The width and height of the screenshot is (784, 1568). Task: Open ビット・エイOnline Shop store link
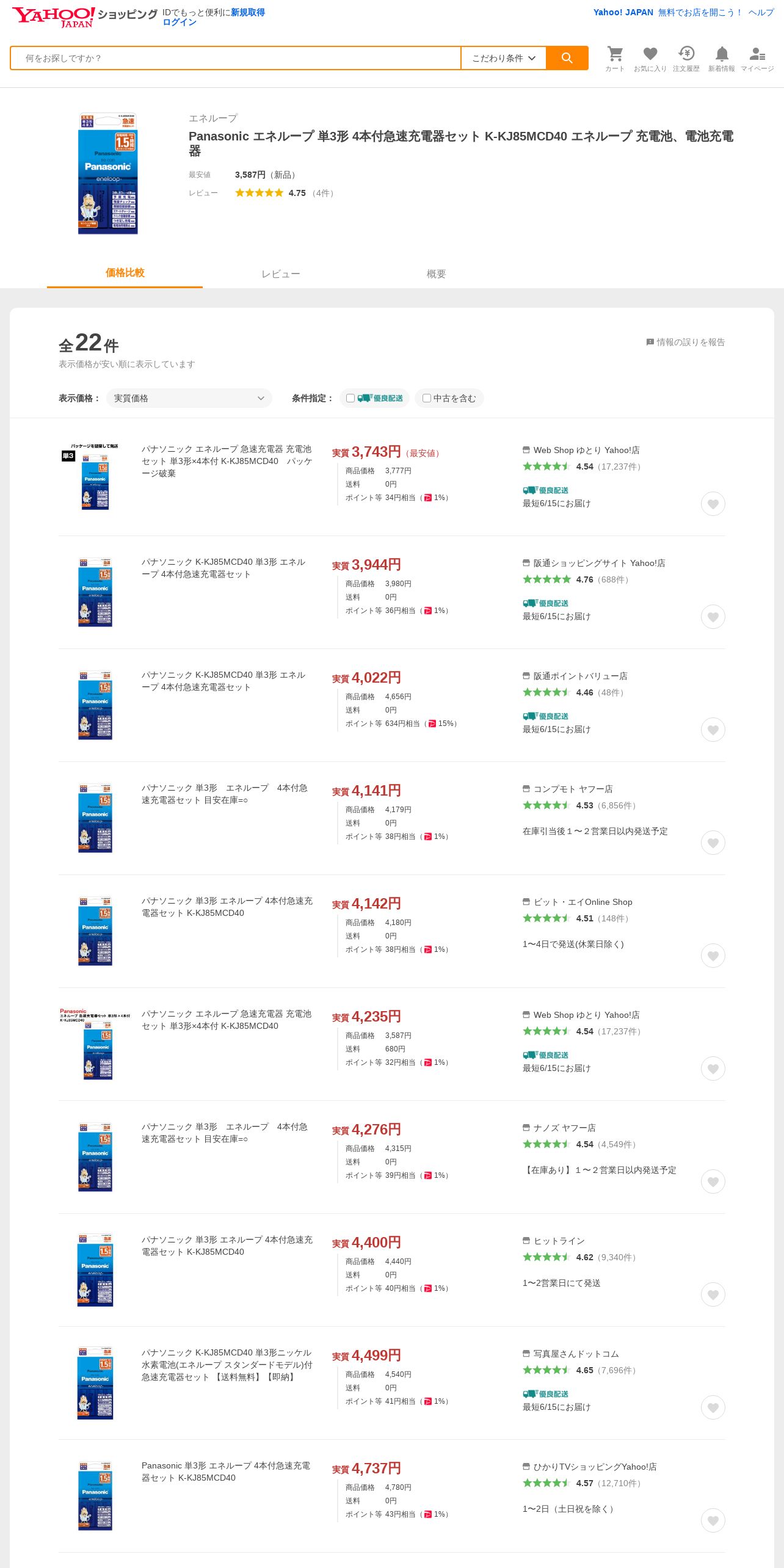coord(583,902)
